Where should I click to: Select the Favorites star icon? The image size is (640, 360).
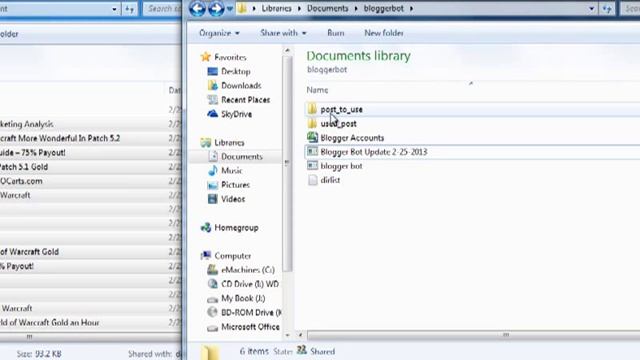coord(206,57)
